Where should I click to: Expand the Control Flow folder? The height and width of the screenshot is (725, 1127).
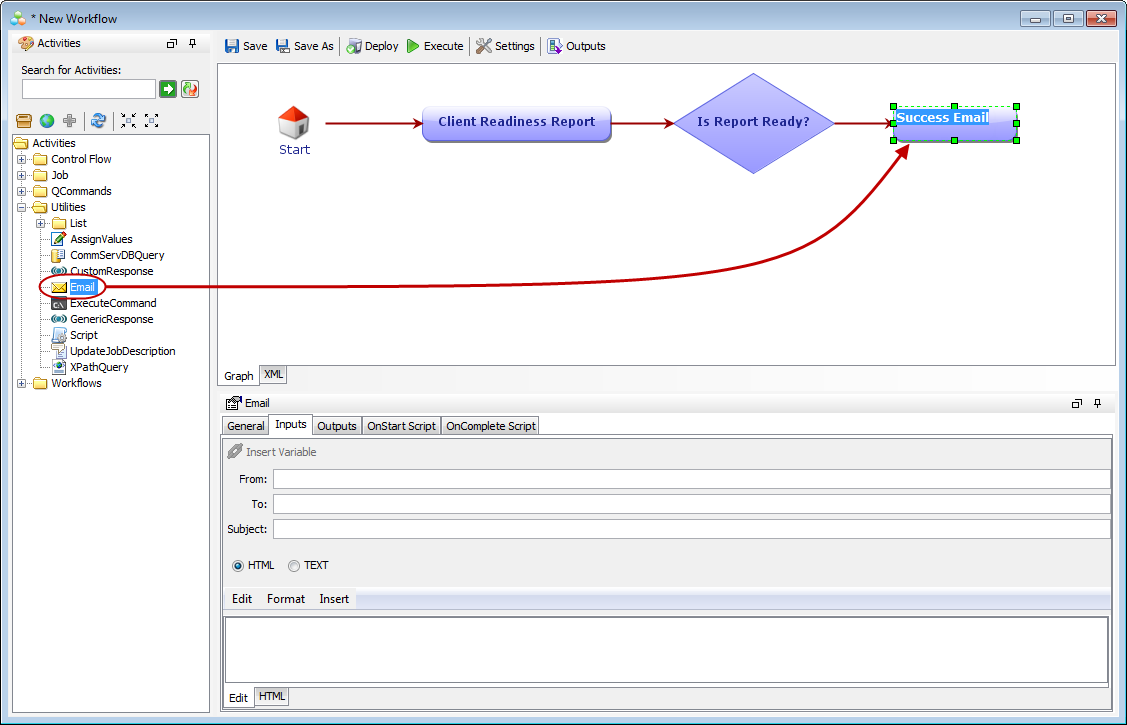coord(22,159)
